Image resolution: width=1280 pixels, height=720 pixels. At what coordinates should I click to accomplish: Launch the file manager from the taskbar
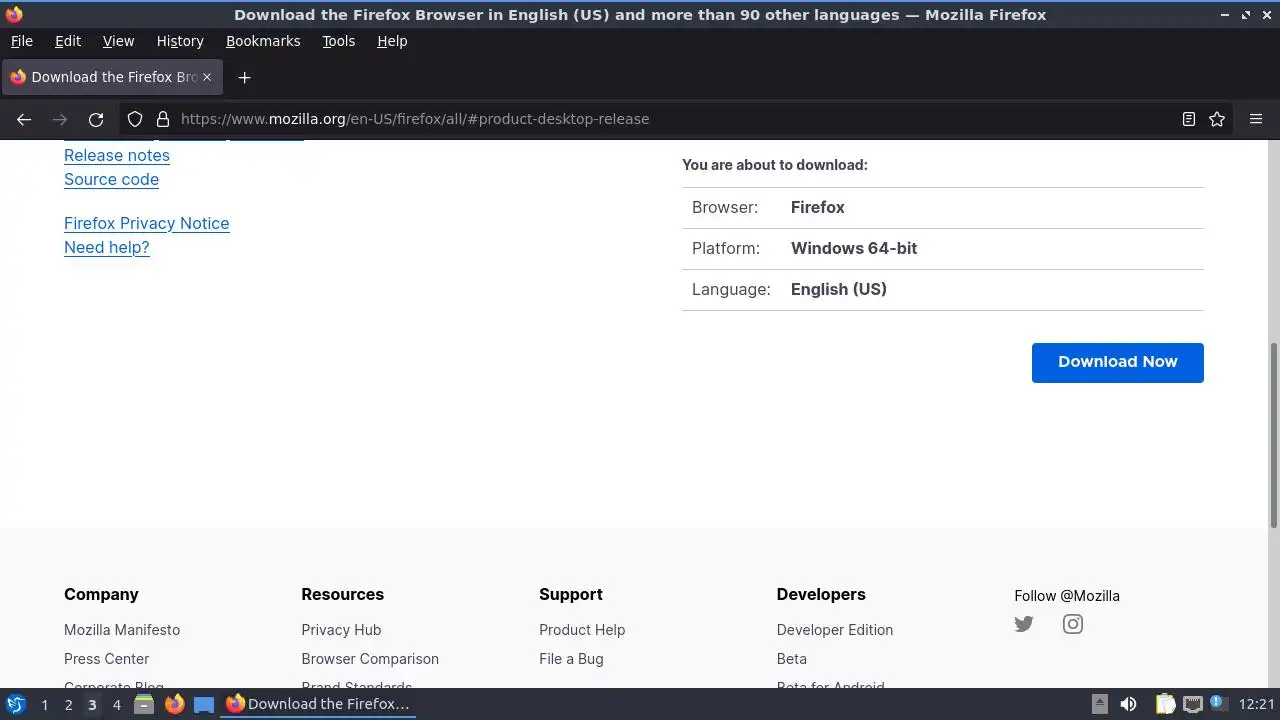[x=144, y=704]
